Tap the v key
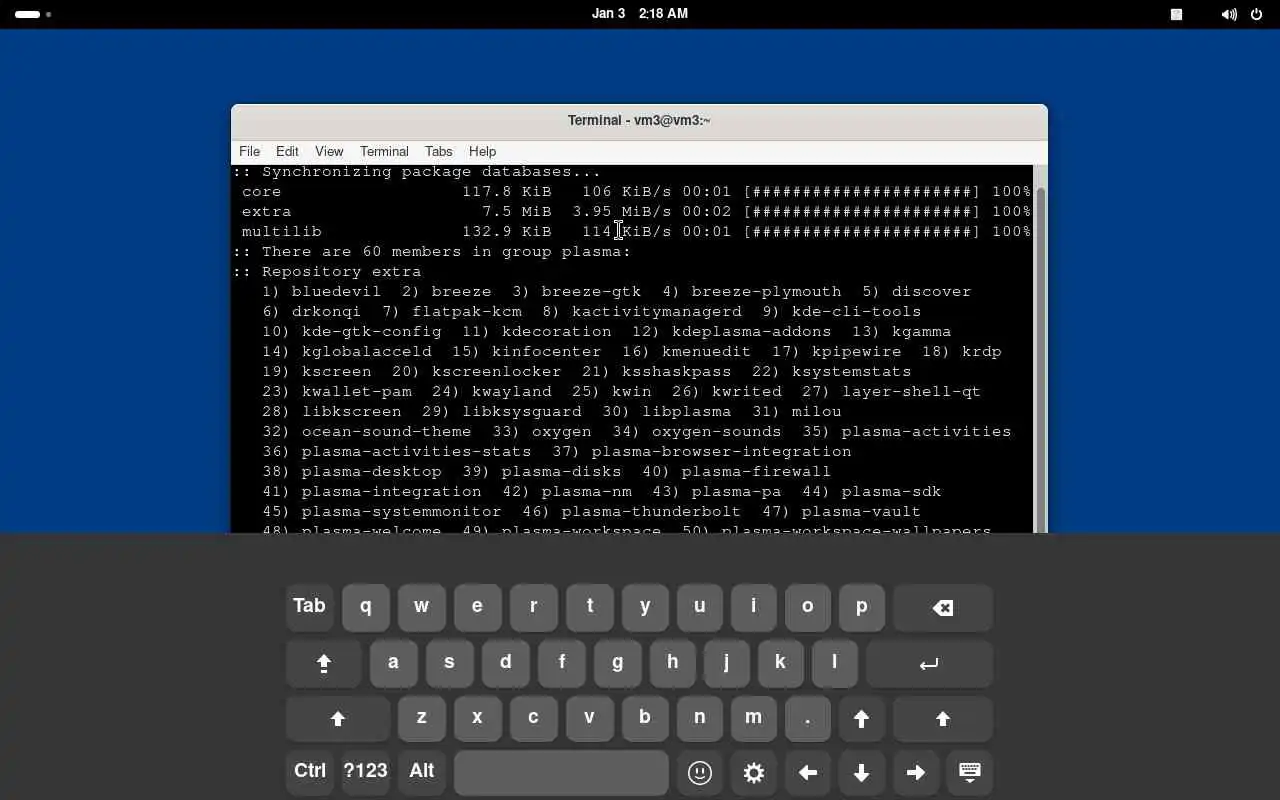Image resolution: width=1280 pixels, height=800 pixels. pyautogui.click(x=590, y=719)
